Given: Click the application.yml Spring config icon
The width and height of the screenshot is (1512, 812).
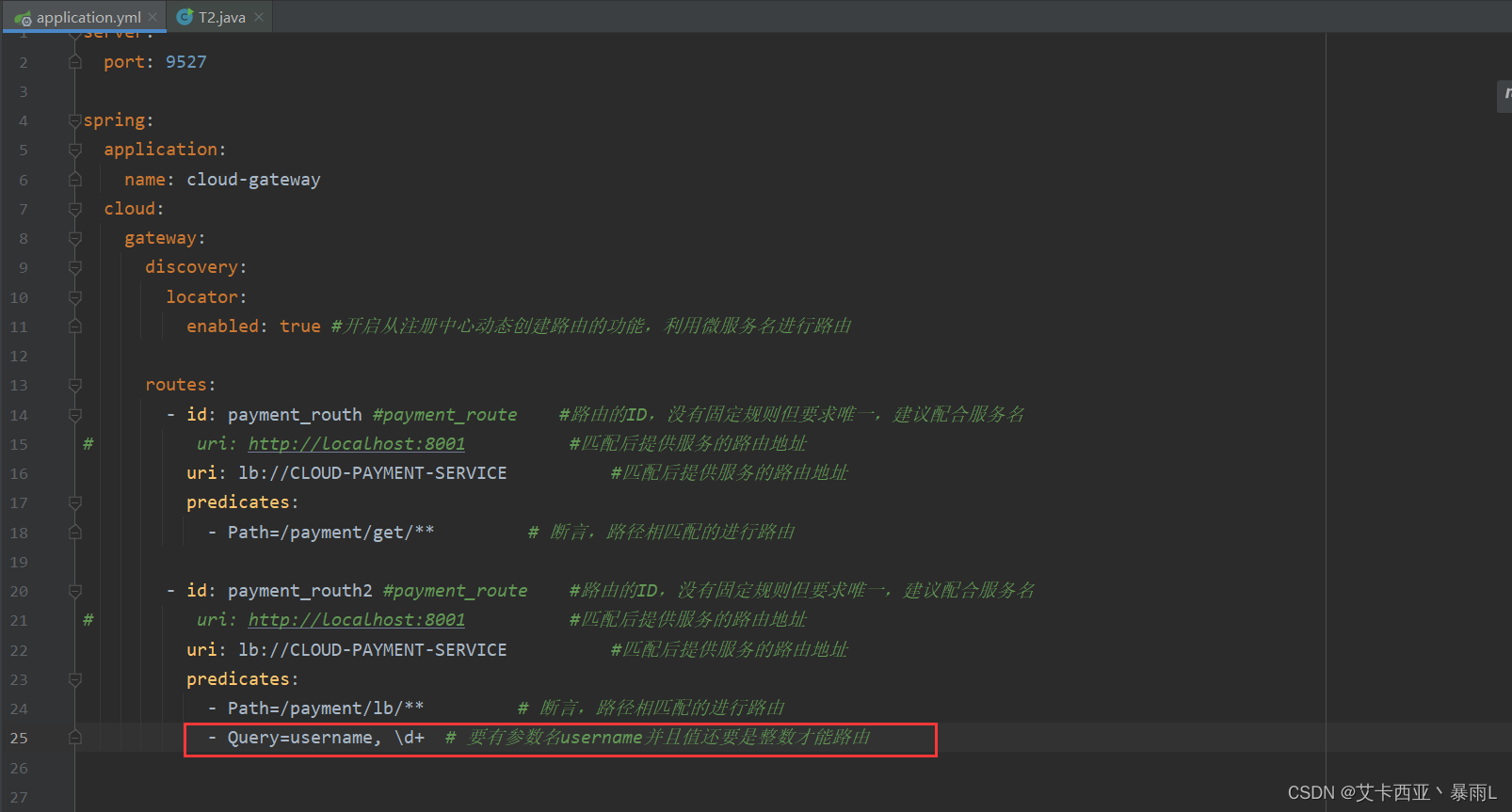Looking at the screenshot, I should [23, 18].
